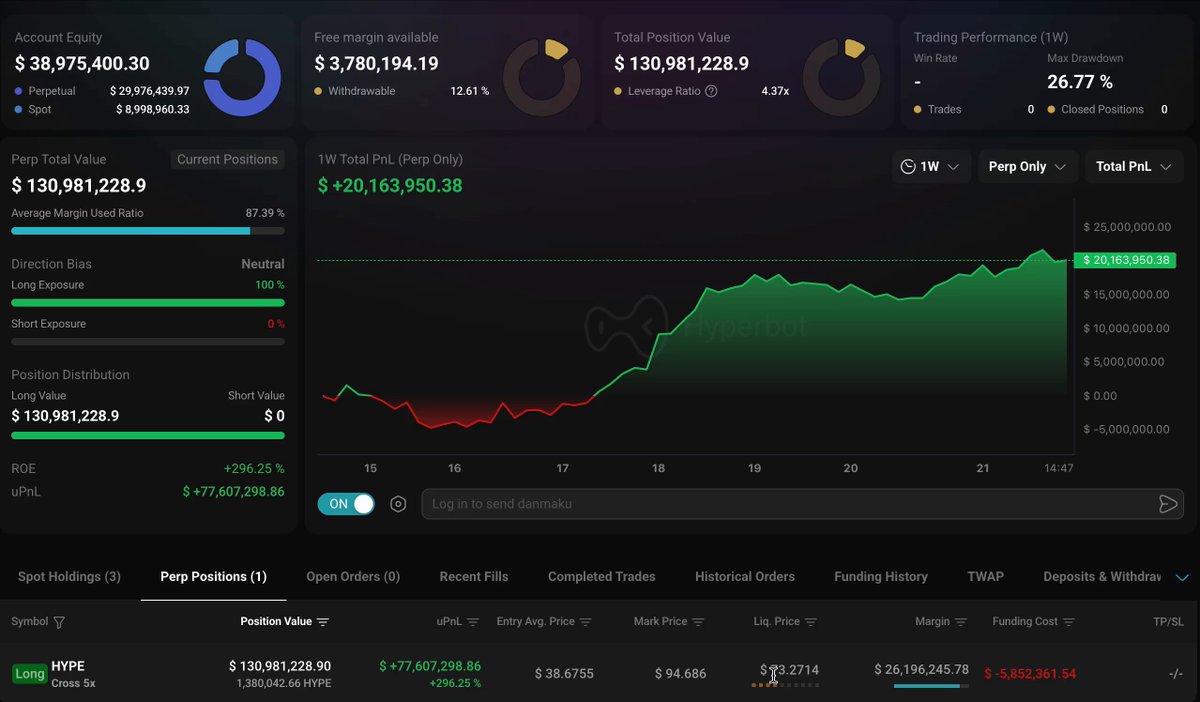Viewport: 1200px width, 702px height.
Task: Open the Deposits & Withdrawals tab
Action: pyautogui.click(x=1102, y=577)
